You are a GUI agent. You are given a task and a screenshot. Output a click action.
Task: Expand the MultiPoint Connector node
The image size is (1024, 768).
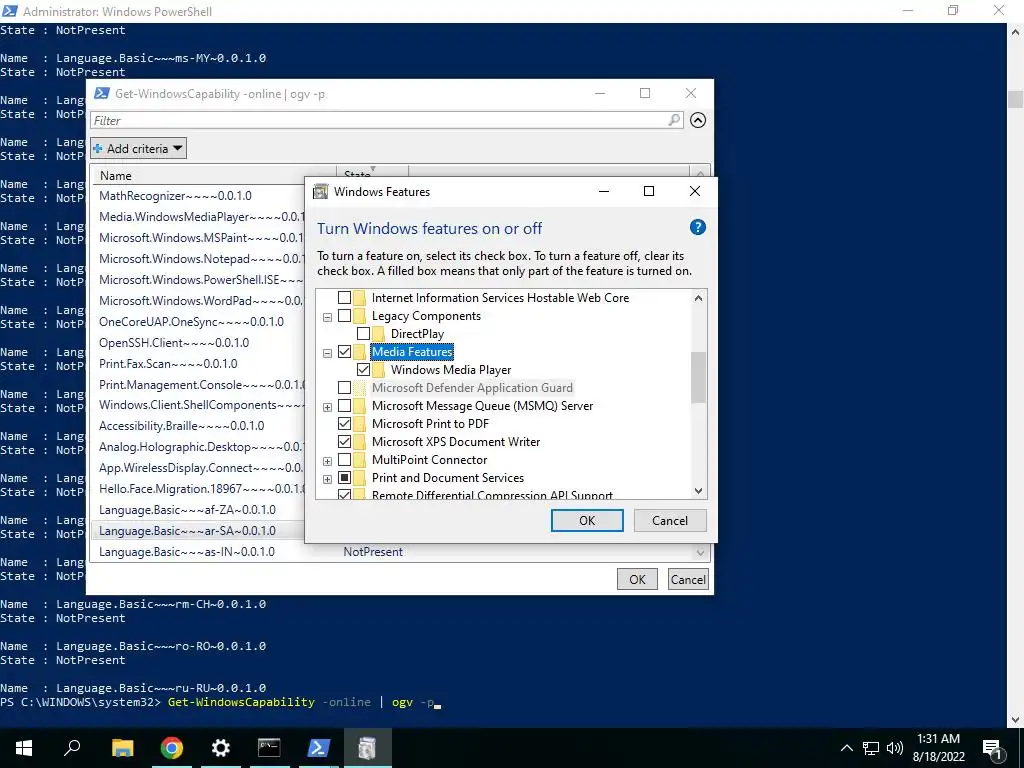pos(327,461)
